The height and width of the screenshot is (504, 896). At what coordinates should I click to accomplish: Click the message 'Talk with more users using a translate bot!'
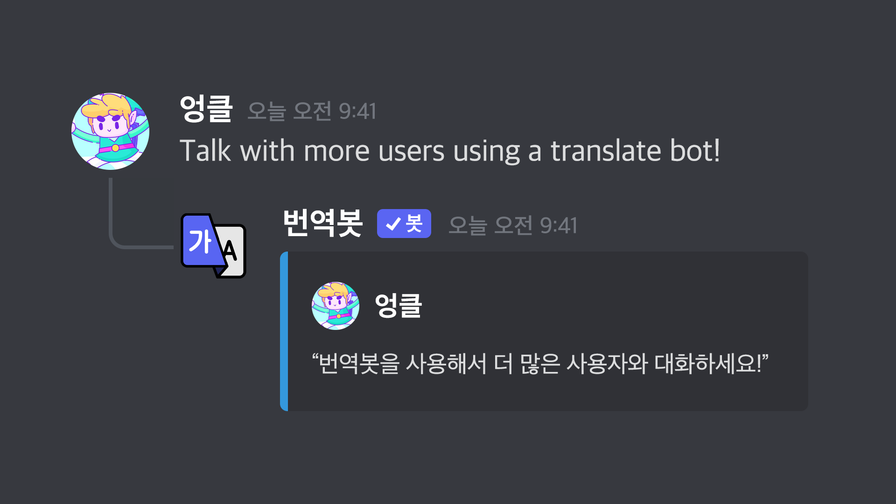450,151
